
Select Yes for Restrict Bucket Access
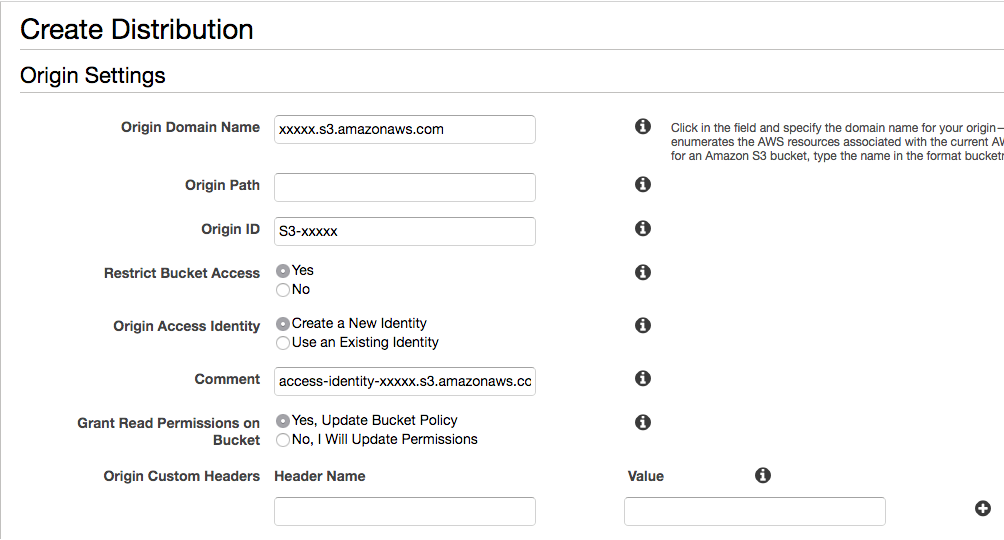(x=283, y=271)
